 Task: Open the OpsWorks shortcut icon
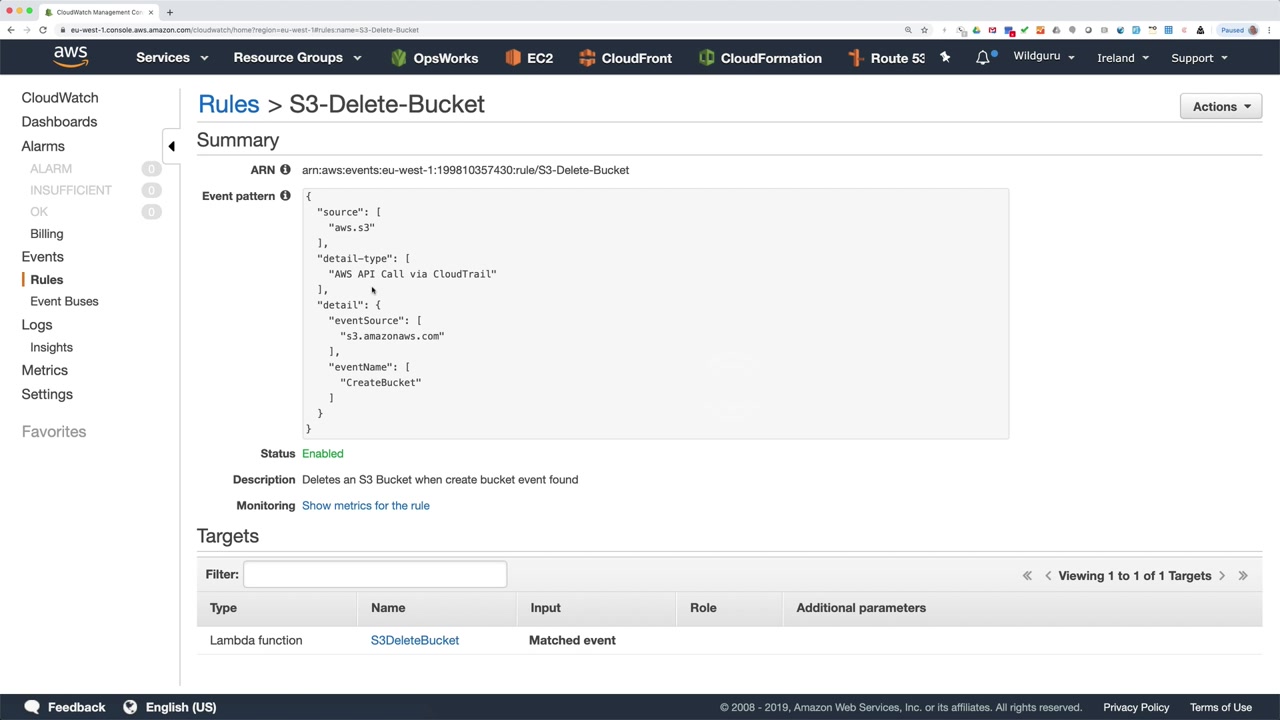tap(399, 58)
